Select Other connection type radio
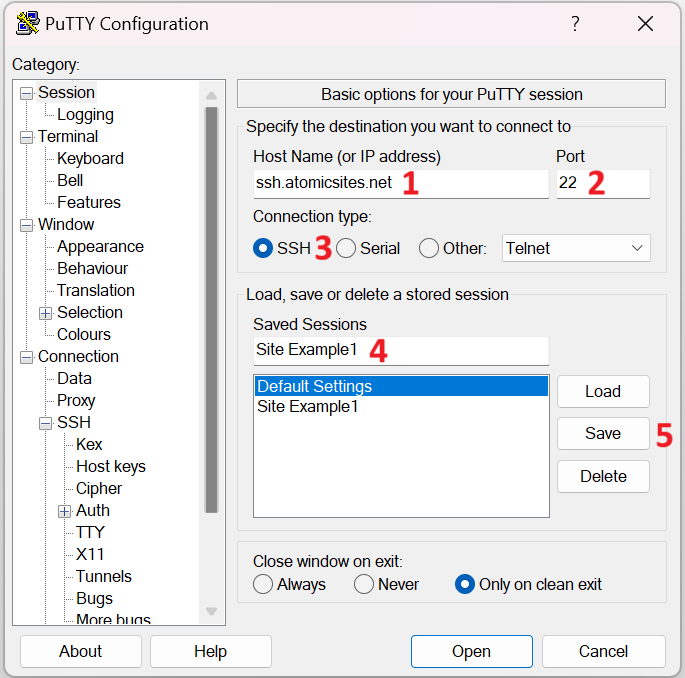This screenshot has height=678, width=685. pyautogui.click(x=429, y=248)
